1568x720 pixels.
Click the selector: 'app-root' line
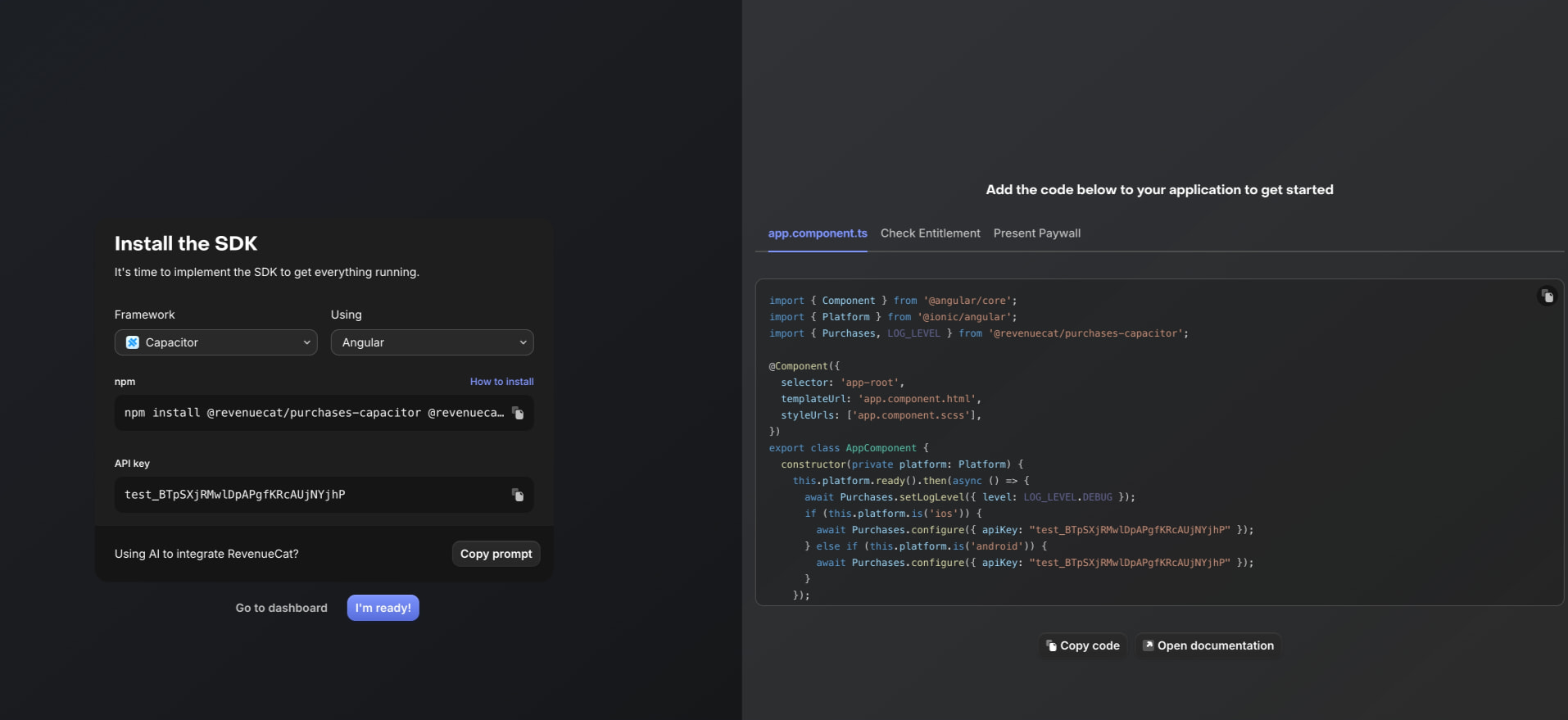[843, 383]
